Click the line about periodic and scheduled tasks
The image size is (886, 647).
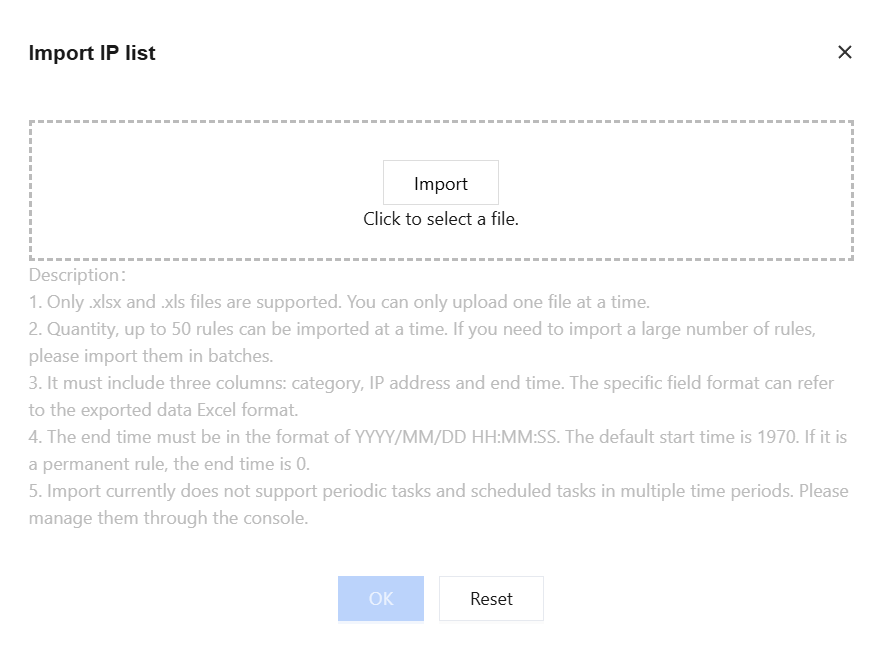point(438,491)
